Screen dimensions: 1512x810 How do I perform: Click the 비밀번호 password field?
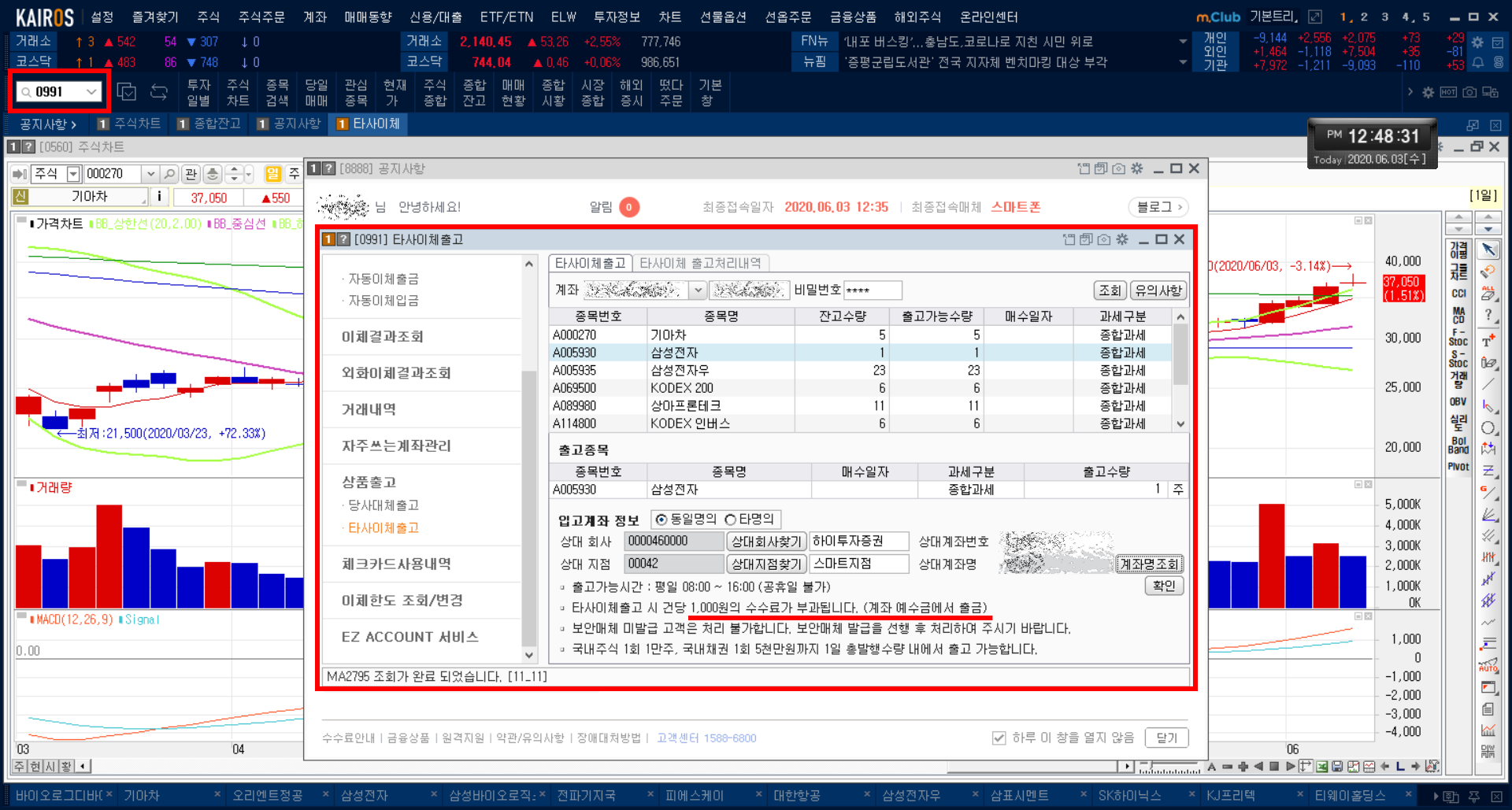click(873, 290)
